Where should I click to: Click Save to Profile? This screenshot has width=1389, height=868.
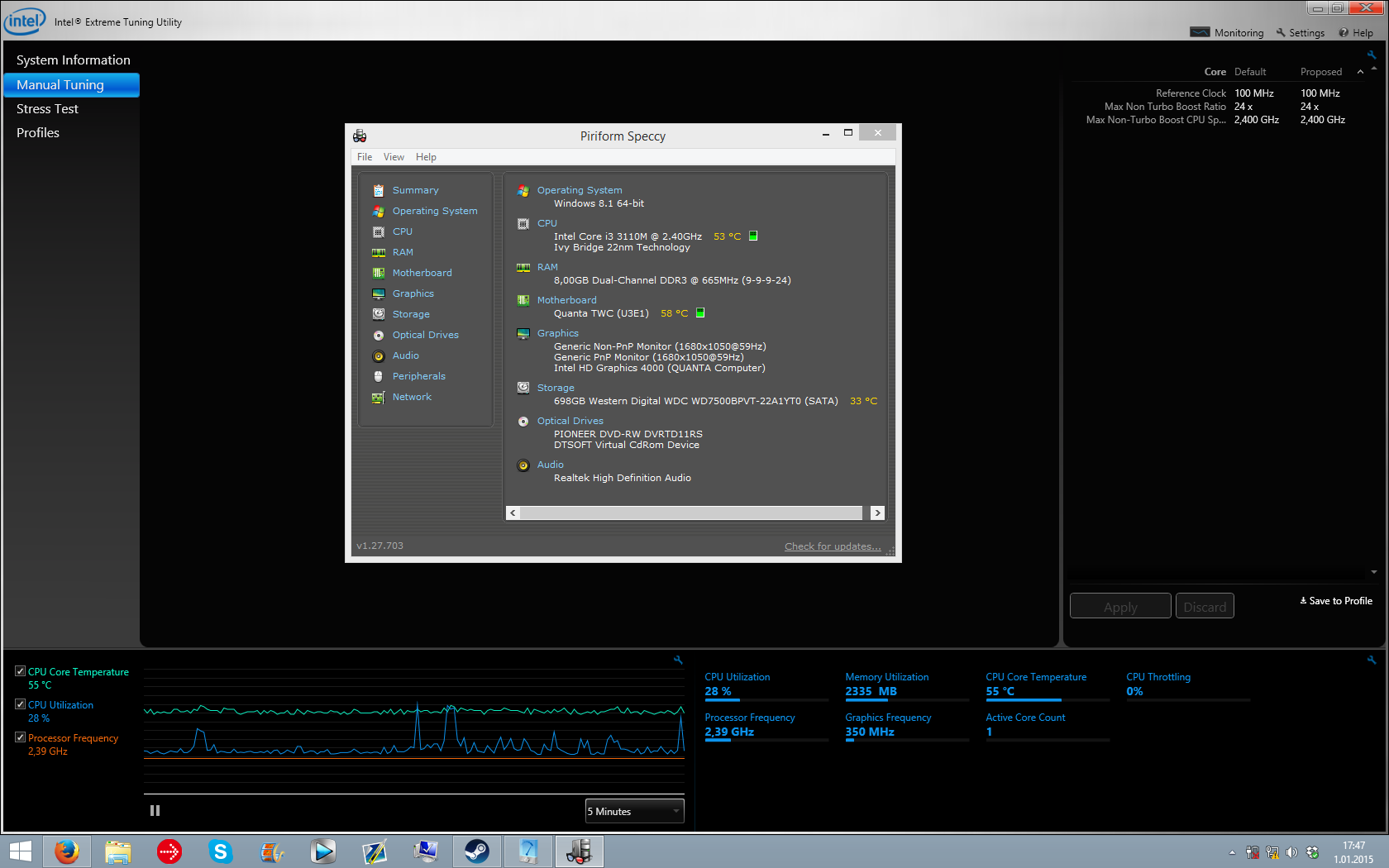point(1336,601)
